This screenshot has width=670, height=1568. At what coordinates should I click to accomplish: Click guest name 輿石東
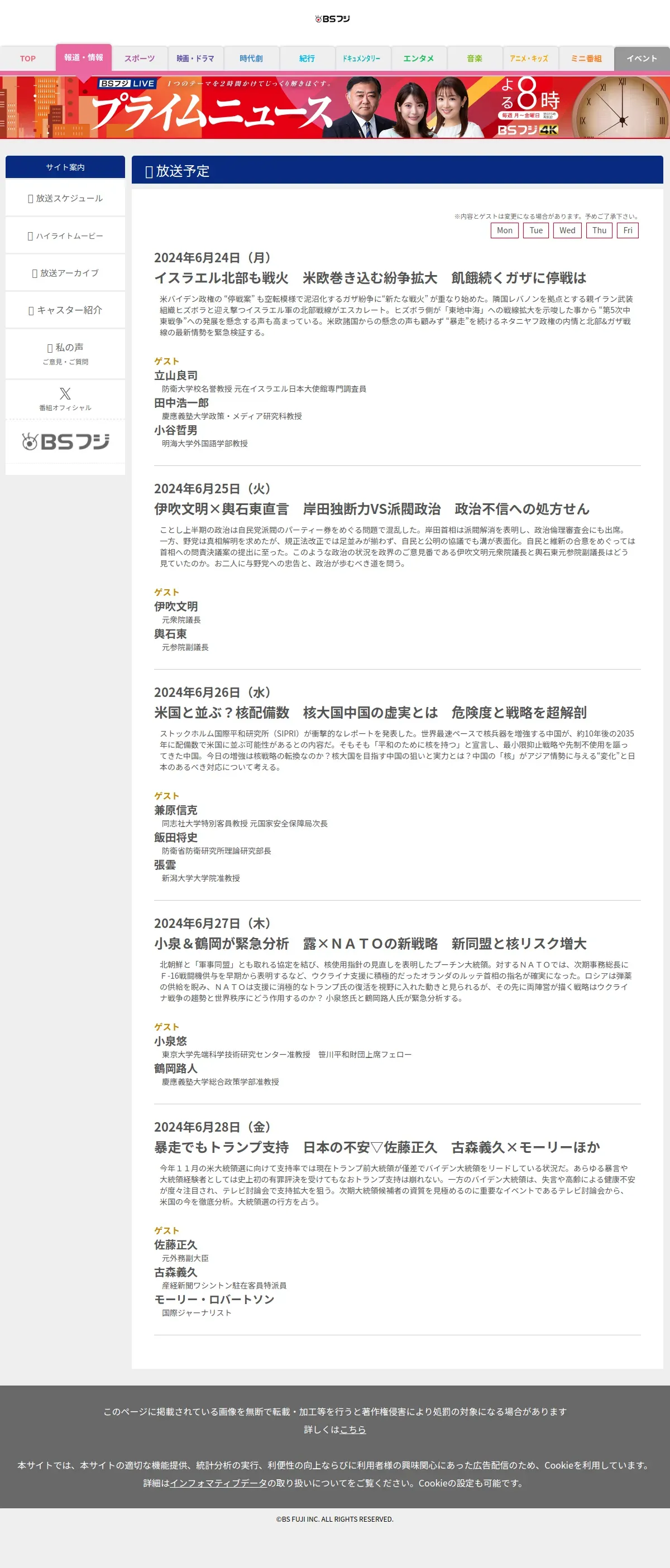(x=170, y=634)
